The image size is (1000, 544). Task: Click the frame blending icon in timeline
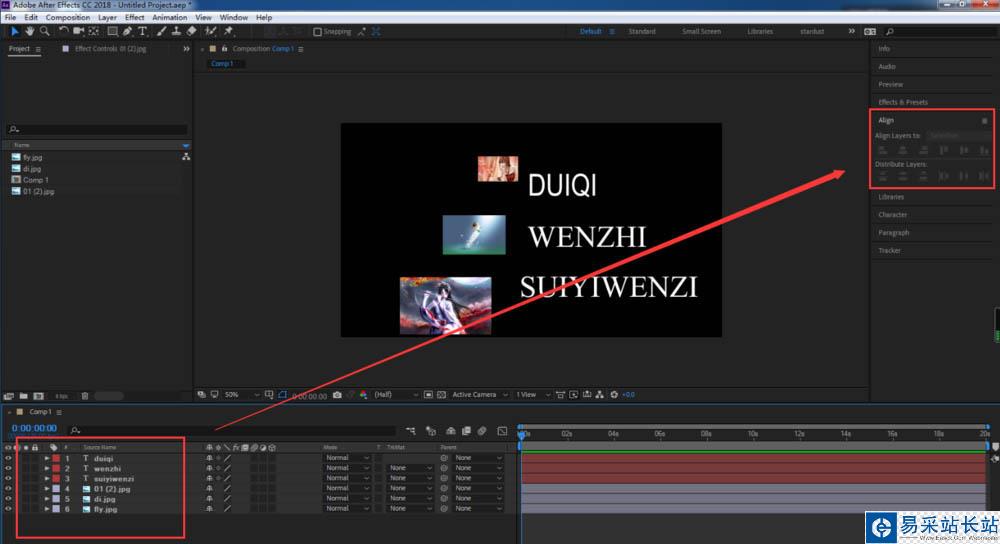click(466, 431)
